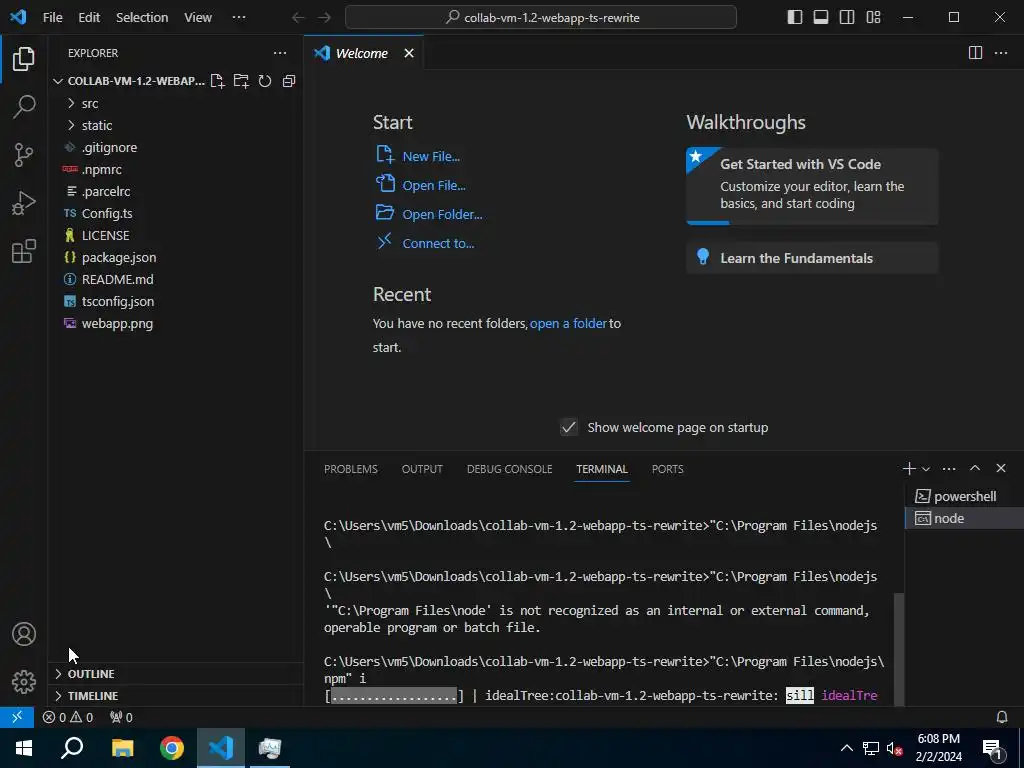
Task: Open the remote window indicator
Action: coord(17,717)
